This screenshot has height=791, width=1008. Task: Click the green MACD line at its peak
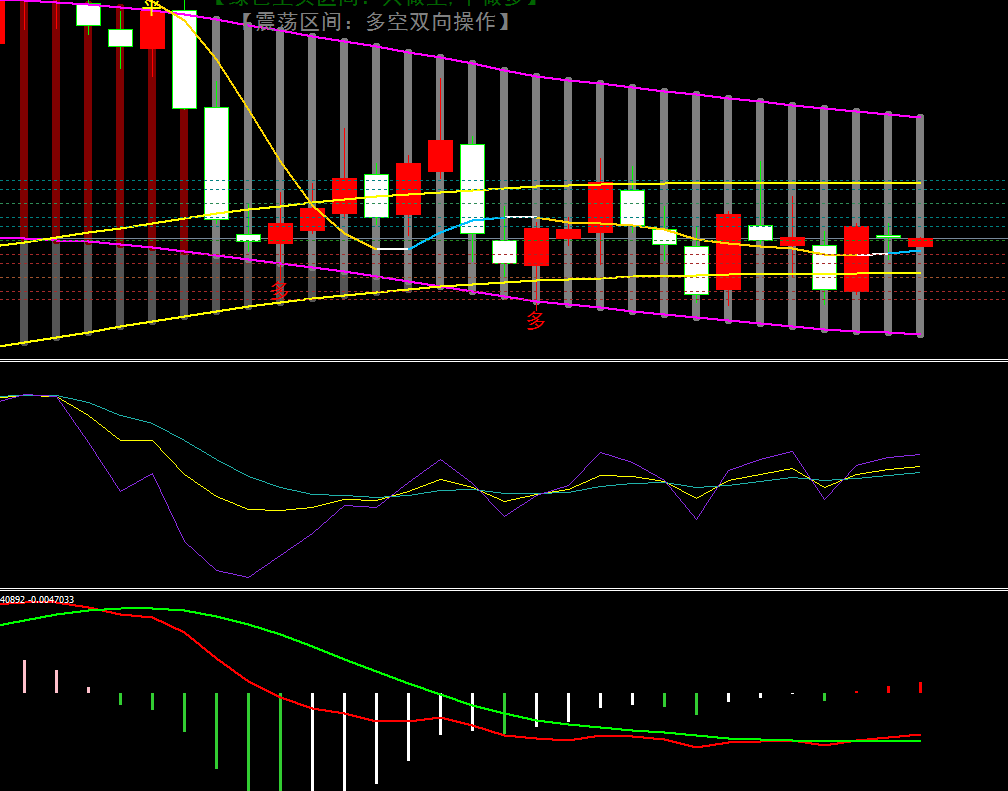pyautogui.click(x=130, y=608)
